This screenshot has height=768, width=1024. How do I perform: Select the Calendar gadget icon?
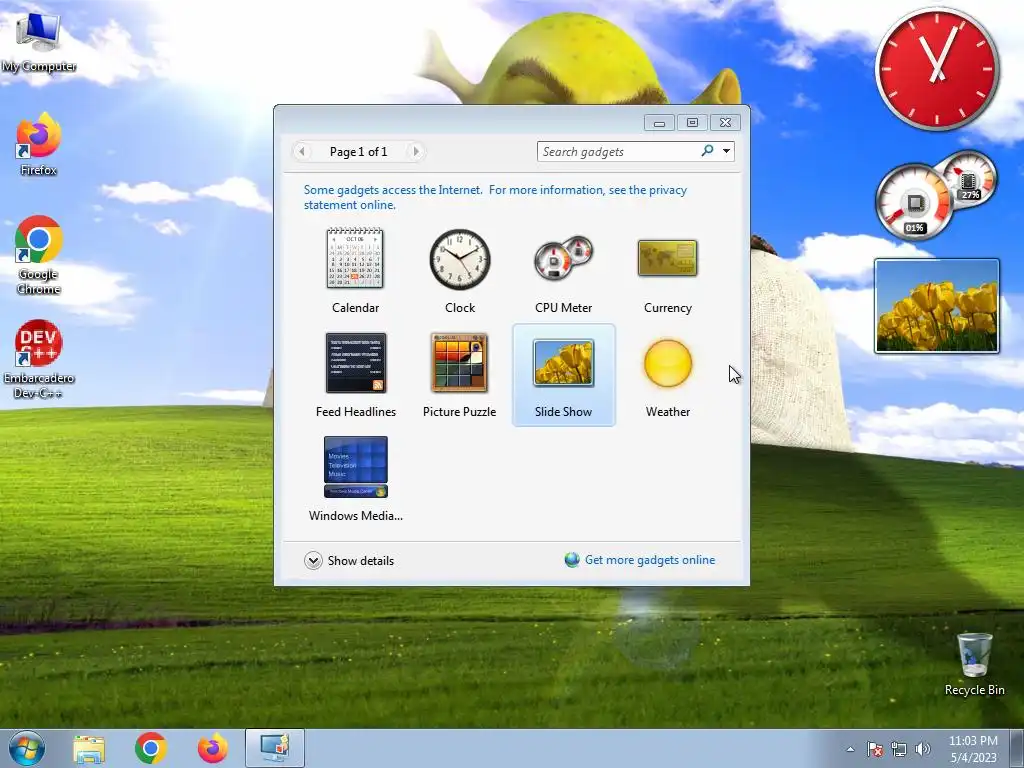355,258
